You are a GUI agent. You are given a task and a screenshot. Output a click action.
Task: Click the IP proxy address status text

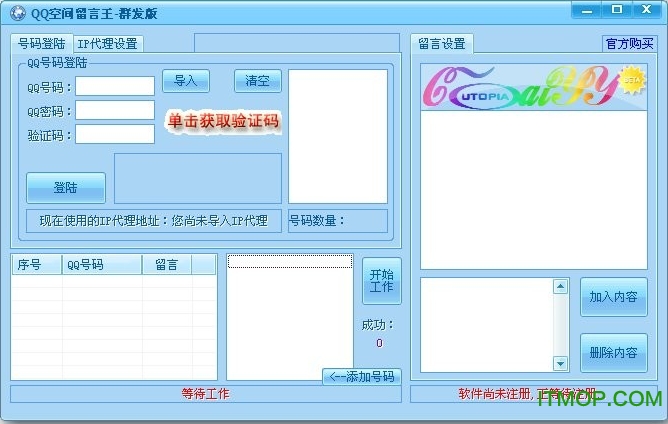(x=154, y=221)
